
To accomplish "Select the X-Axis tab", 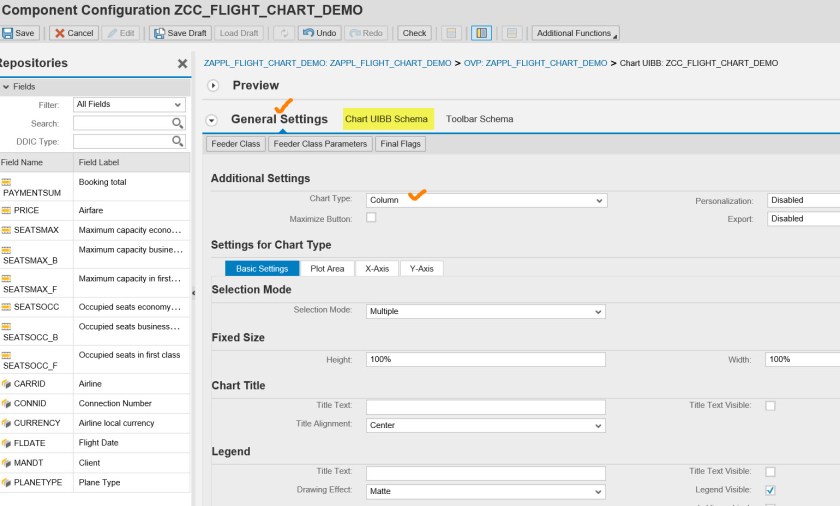I will 377,269.
